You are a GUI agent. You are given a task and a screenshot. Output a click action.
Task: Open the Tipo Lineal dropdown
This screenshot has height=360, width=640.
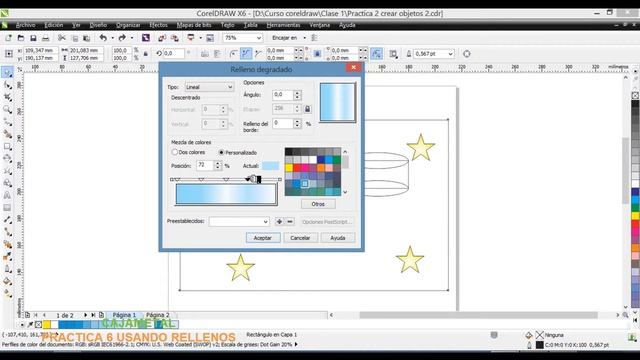coord(209,87)
